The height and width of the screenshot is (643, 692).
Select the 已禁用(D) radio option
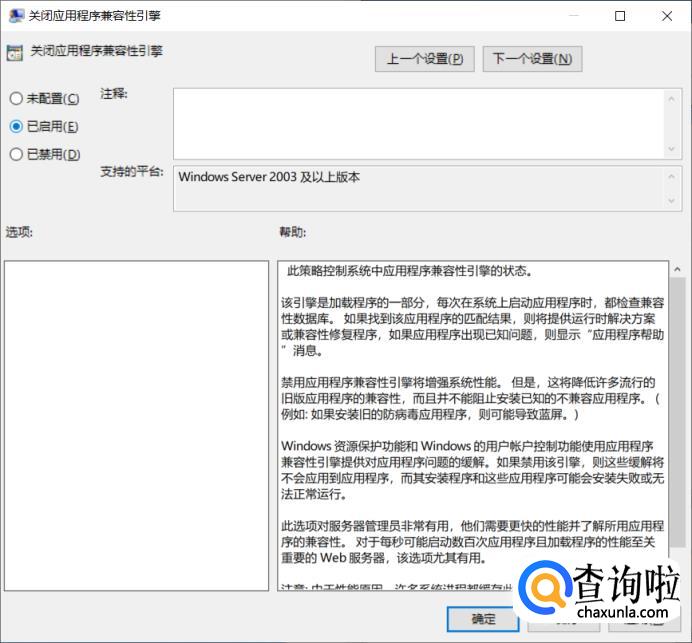pos(45,154)
